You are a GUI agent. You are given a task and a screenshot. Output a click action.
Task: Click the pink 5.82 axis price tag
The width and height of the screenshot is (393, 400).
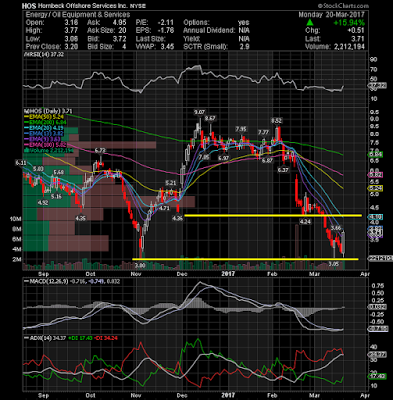[375, 175]
